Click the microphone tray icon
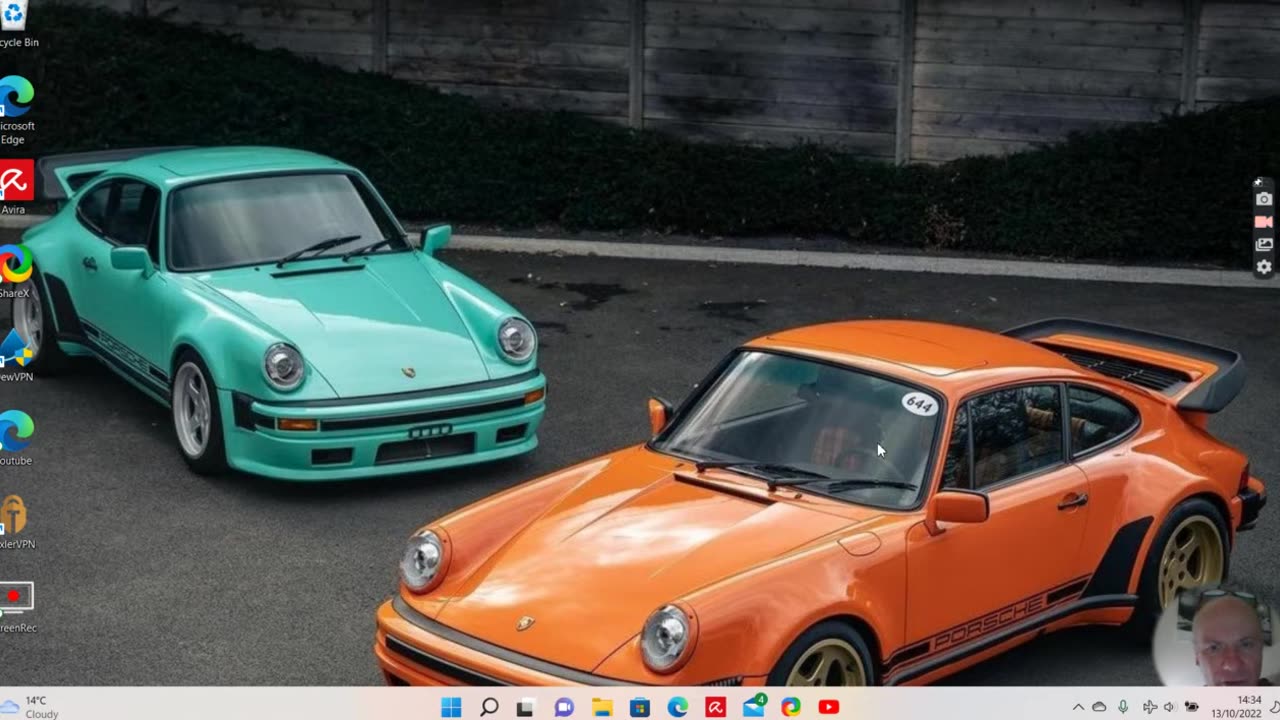The width and height of the screenshot is (1280, 720). click(x=1123, y=707)
